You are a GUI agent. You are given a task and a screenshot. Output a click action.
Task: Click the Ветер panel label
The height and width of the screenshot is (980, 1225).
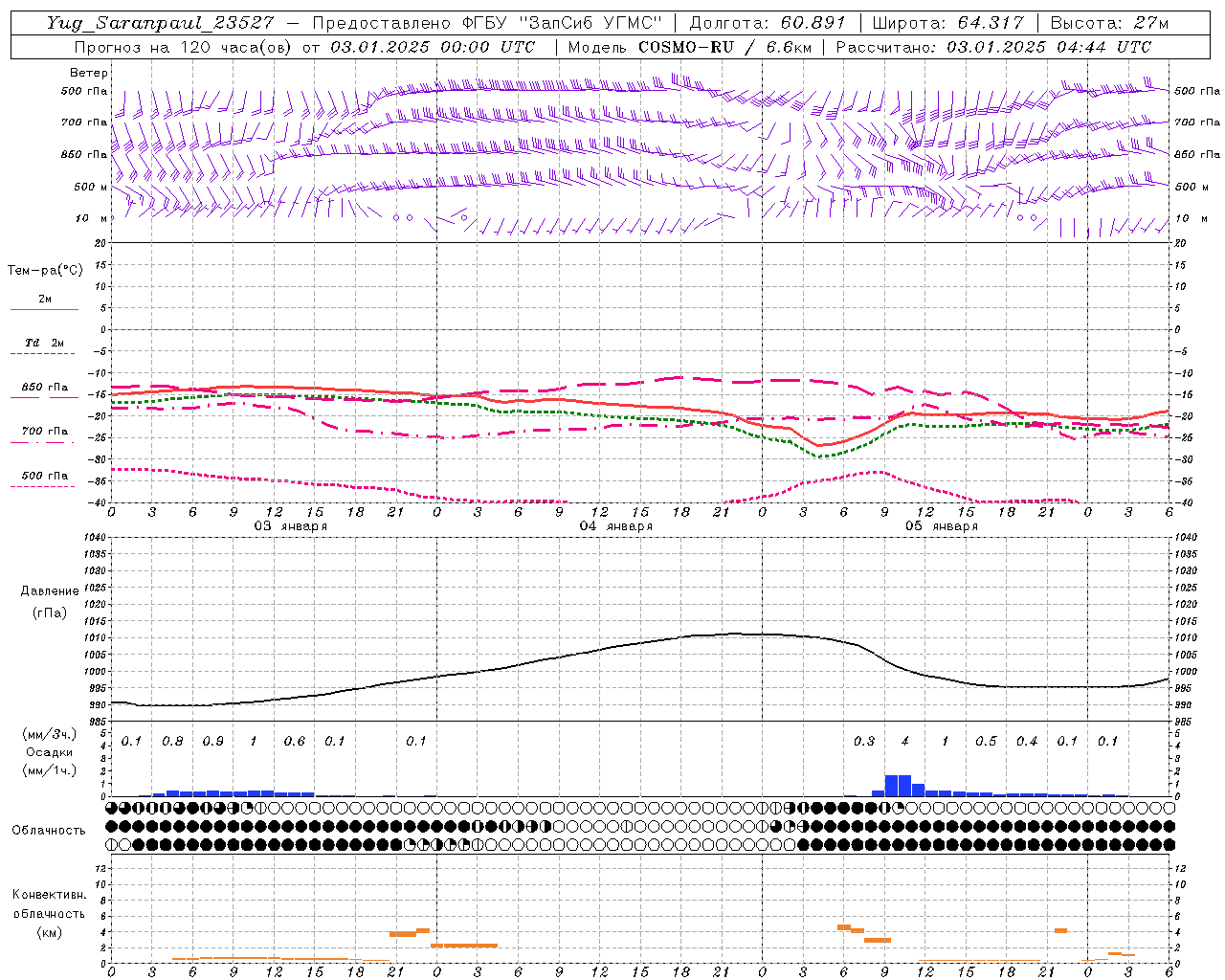pyautogui.click(x=89, y=73)
